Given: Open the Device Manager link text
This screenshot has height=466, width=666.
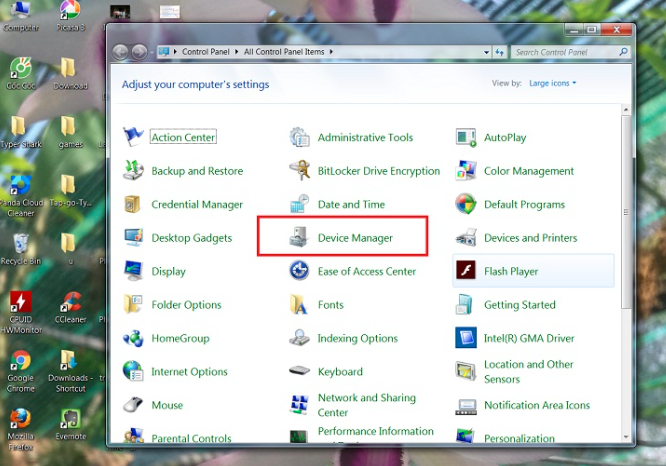Looking at the screenshot, I should (x=355, y=238).
